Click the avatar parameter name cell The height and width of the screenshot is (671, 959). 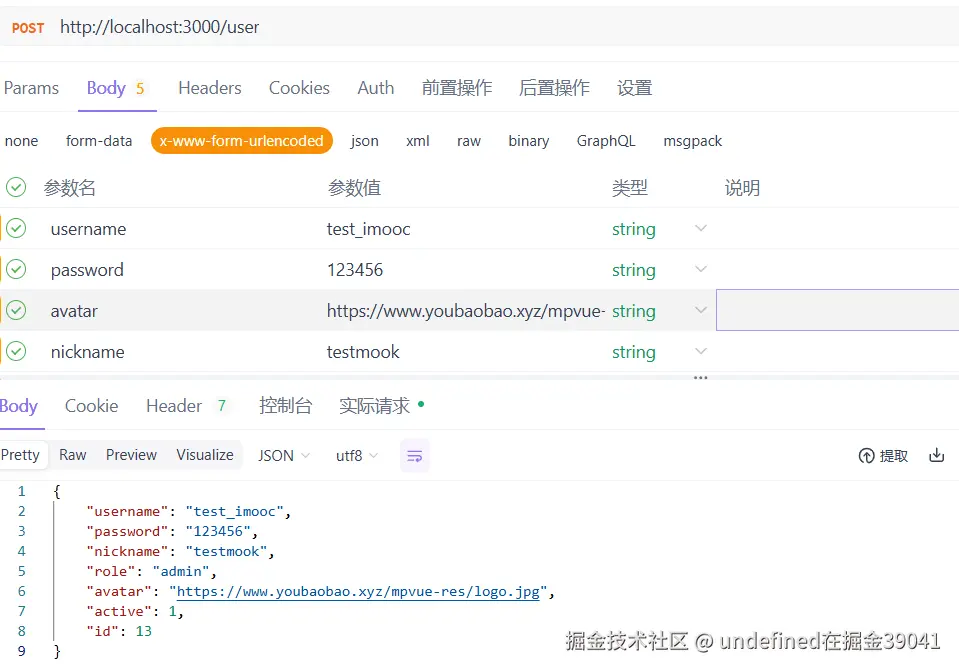74,311
